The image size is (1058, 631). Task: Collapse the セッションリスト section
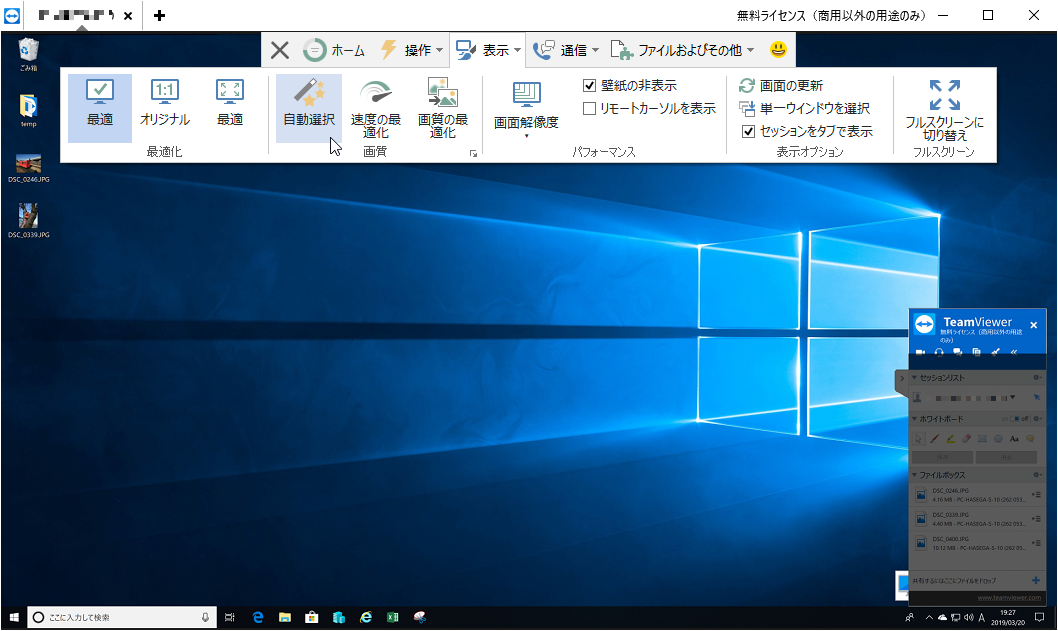click(x=915, y=377)
